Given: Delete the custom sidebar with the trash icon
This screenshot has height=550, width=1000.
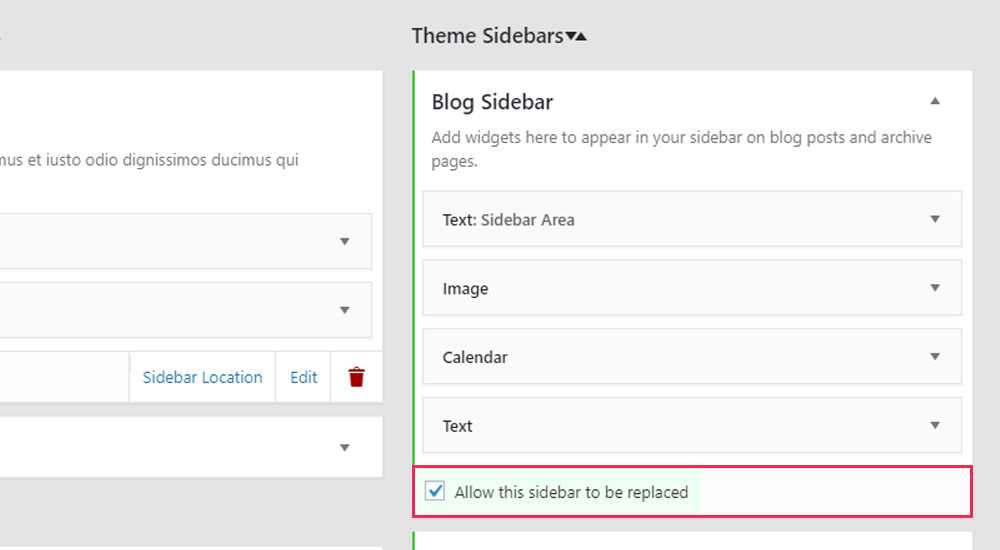Looking at the screenshot, I should [x=357, y=377].
